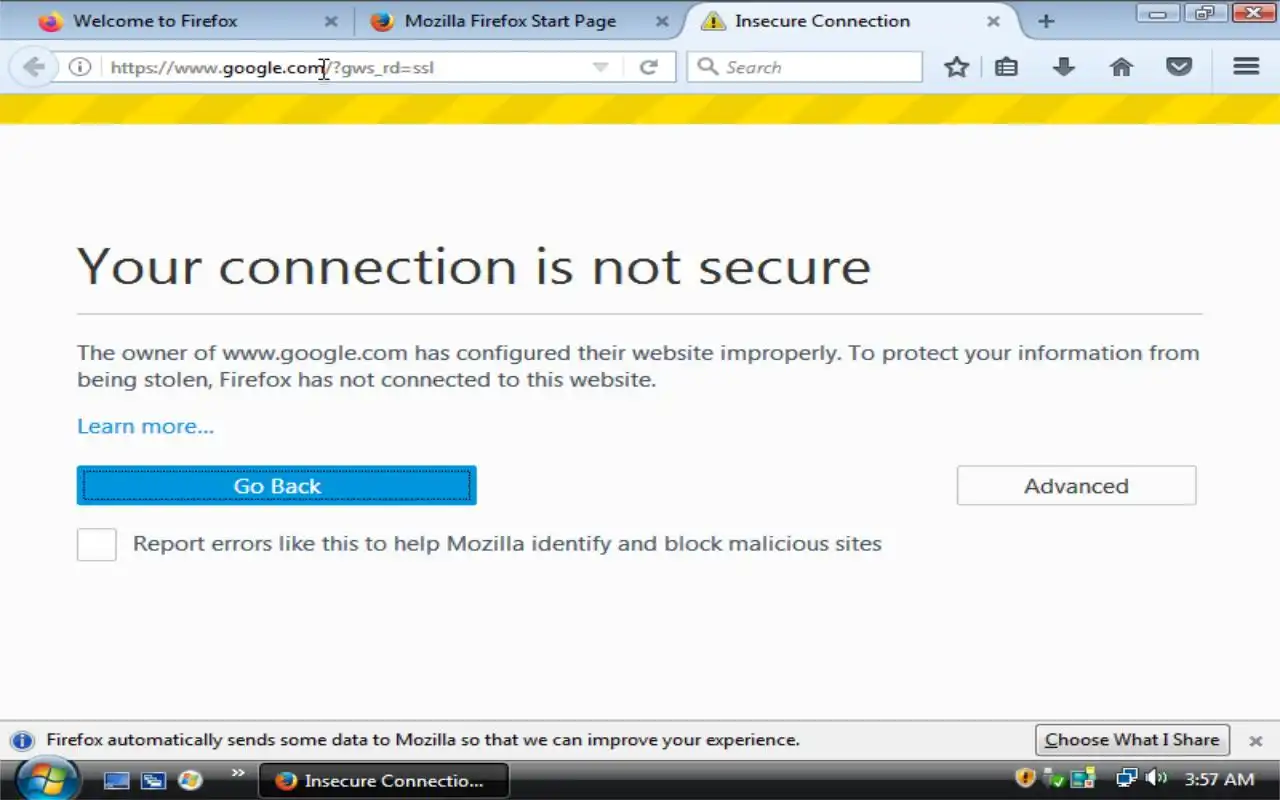Open the Windows Start menu orb

click(47, 779)
